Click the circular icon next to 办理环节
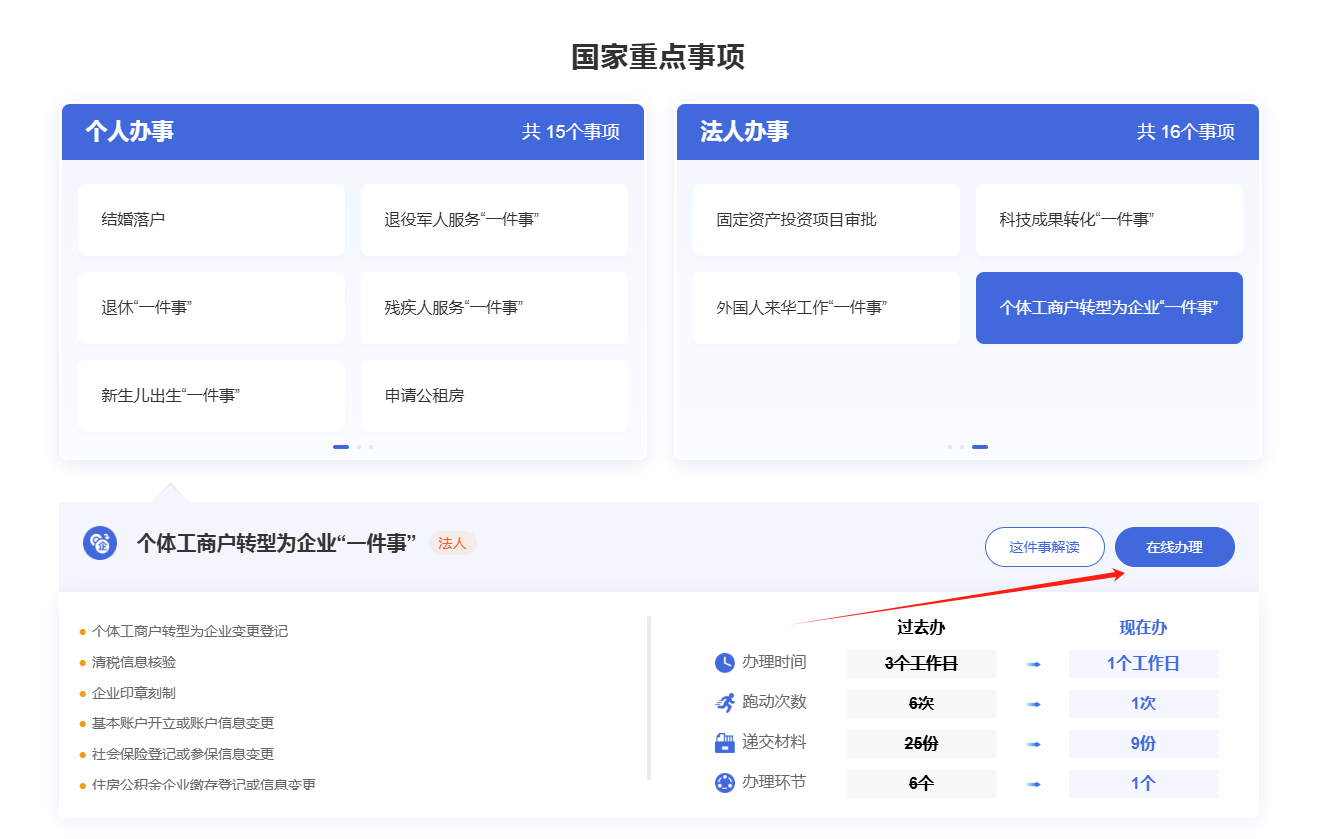This screenshot has height=839, width=1330. pyautogui.click(x=725, y=783)
